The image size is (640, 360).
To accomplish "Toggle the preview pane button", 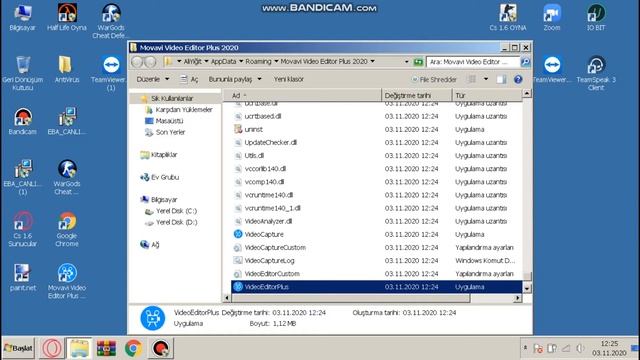I will 501,79.
